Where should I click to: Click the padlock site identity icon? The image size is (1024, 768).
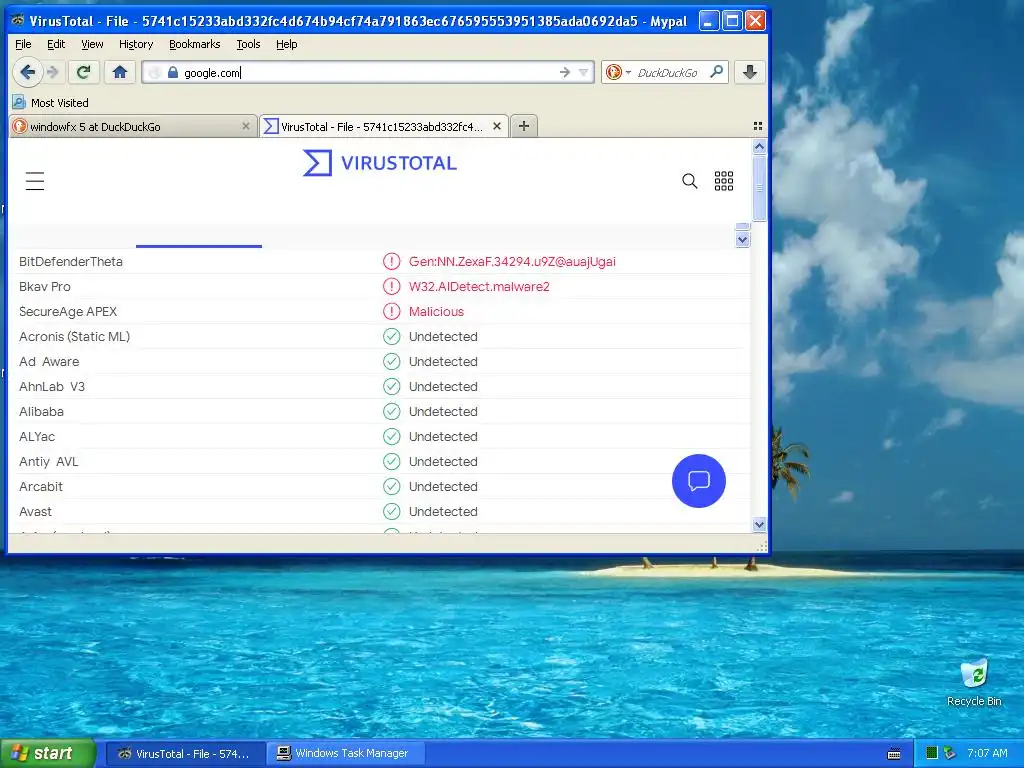(172, 72)
